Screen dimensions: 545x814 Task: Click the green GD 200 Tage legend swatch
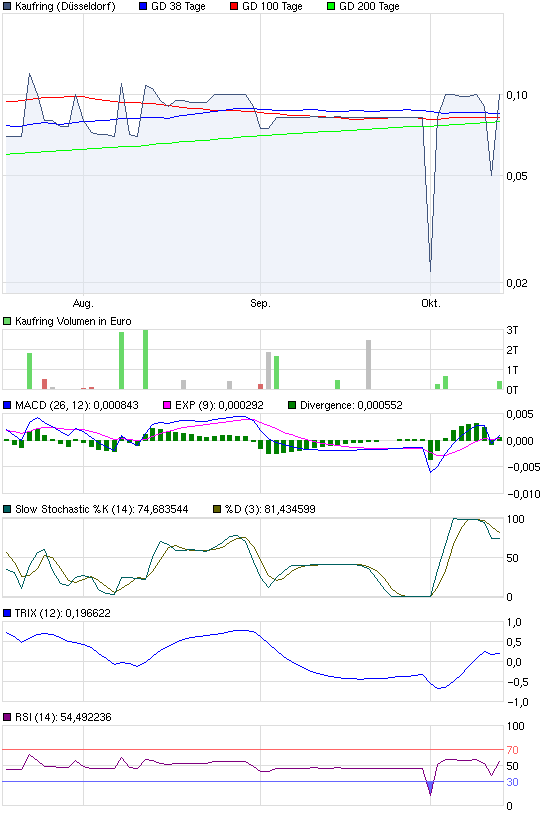[331, 7]
